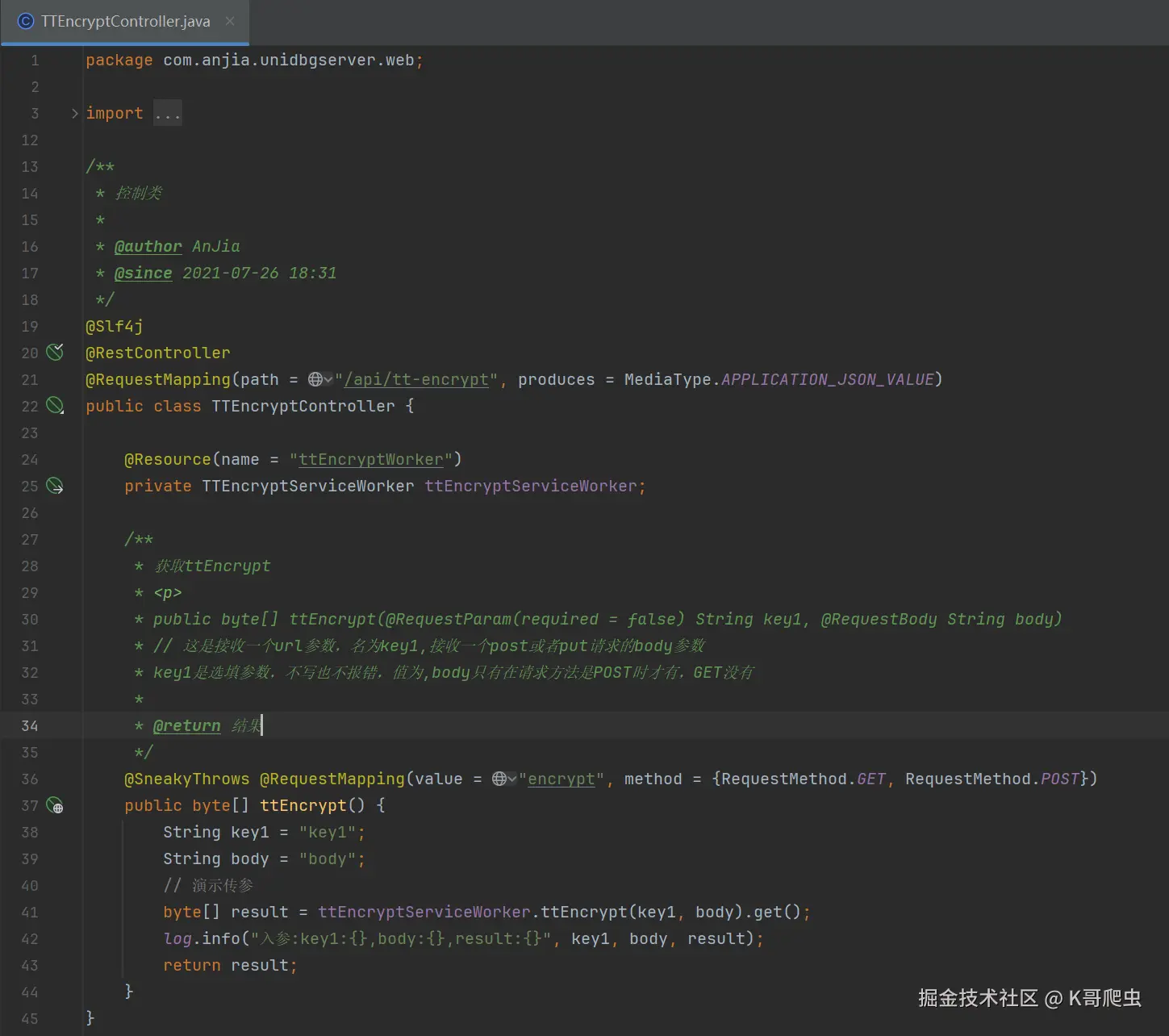This screenshot has width=1169, height=1036.
Task: Click the @author Javadoc tag
Action: click(148, 246)
